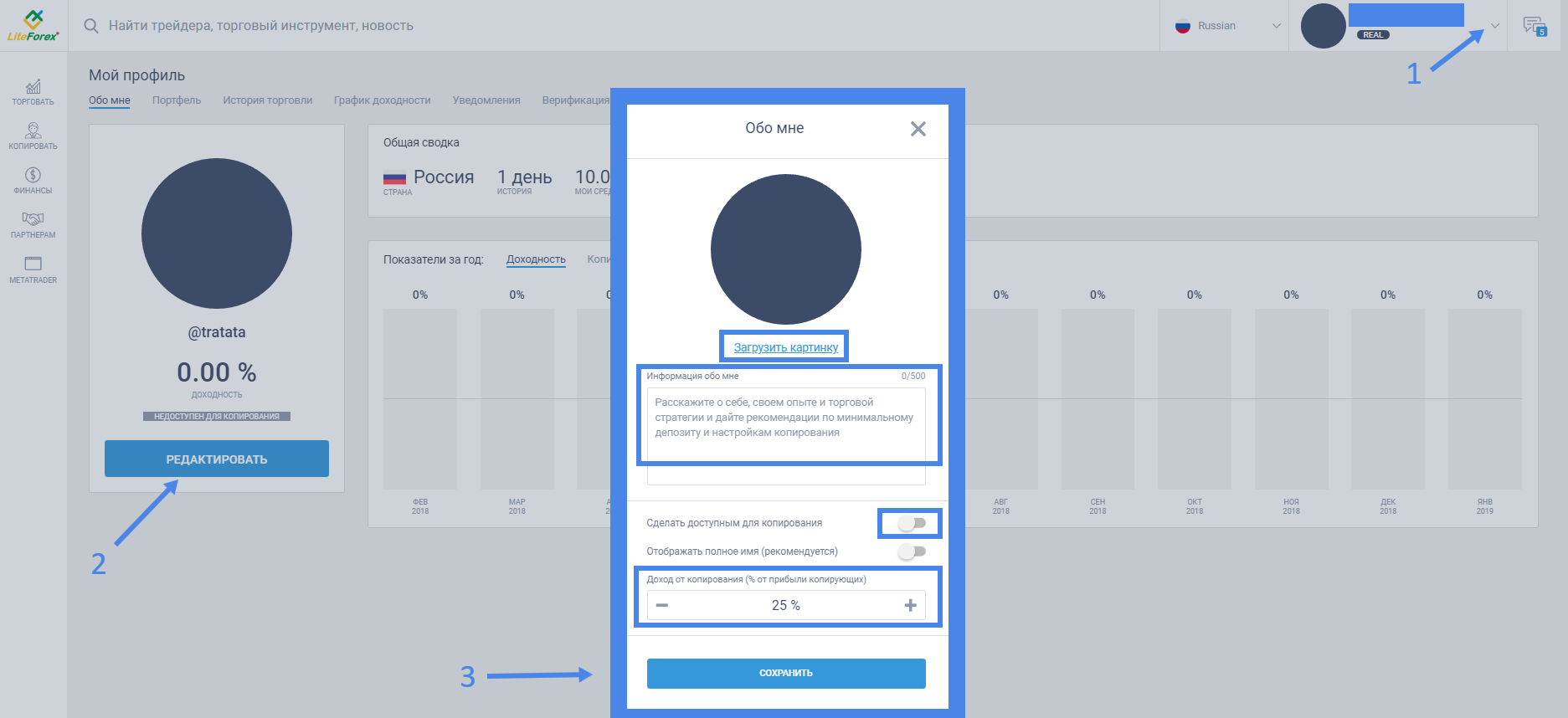Enable Сделать доступным для копирования toggle
Screen dimensions: 1568x718
912,523
